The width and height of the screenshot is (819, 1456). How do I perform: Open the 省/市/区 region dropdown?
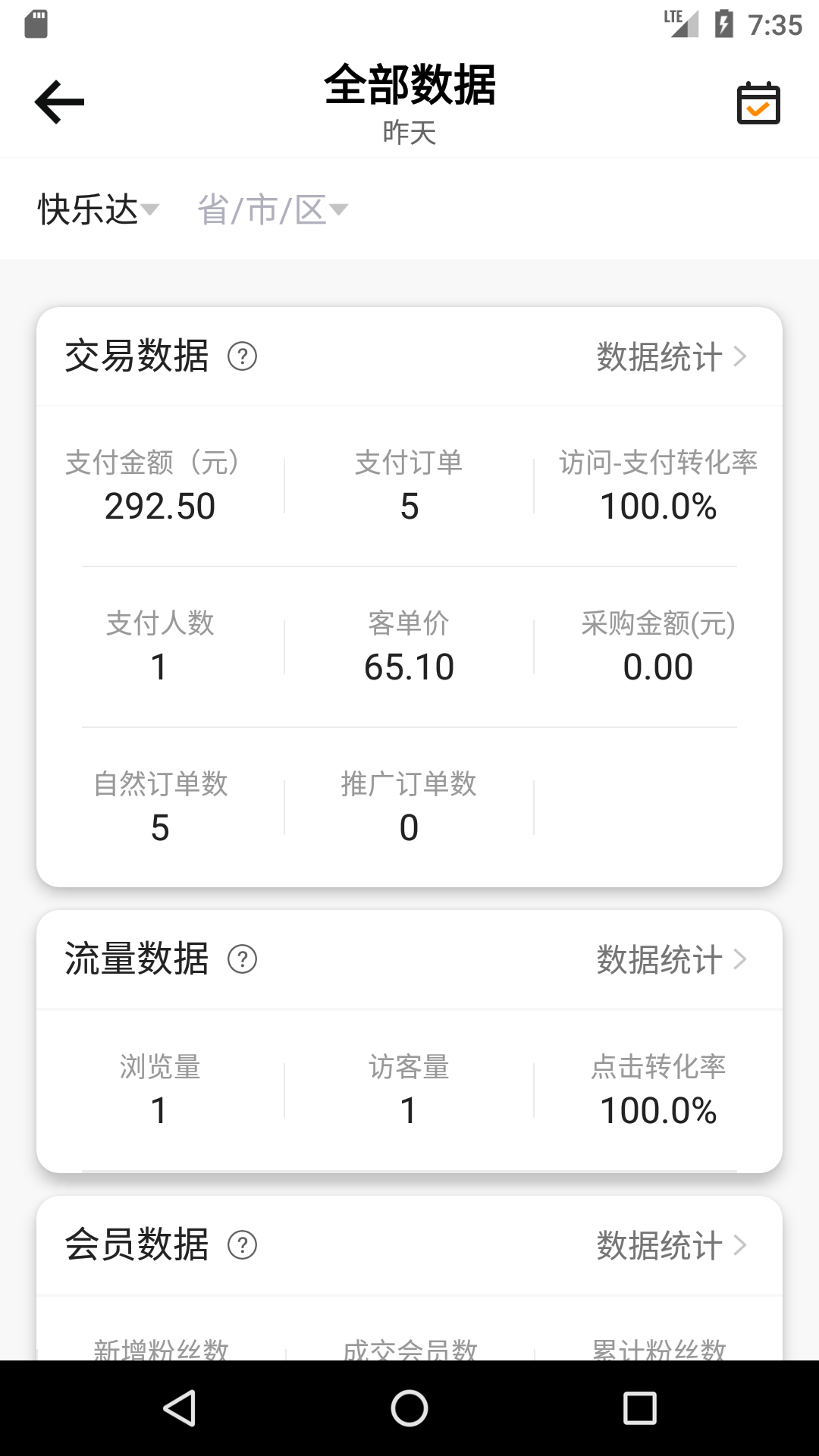pos(271,209)
